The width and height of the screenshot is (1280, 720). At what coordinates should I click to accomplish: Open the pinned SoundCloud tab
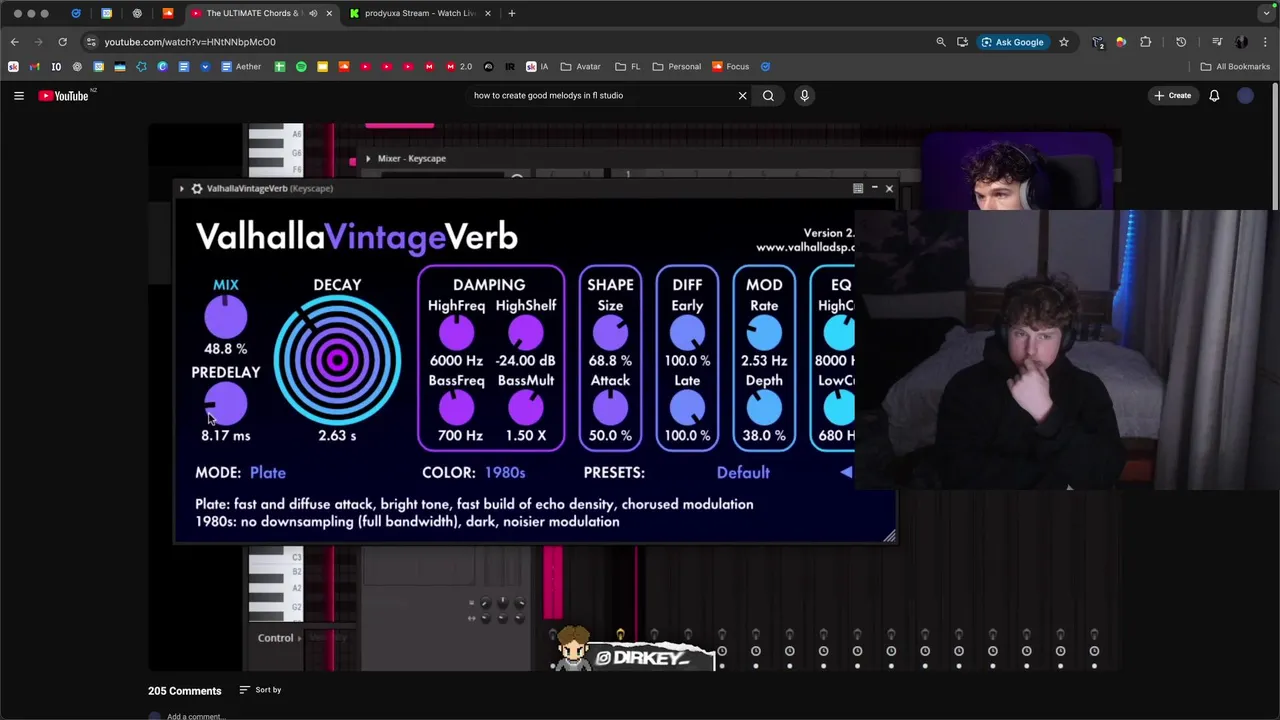(x=168, y=13)
